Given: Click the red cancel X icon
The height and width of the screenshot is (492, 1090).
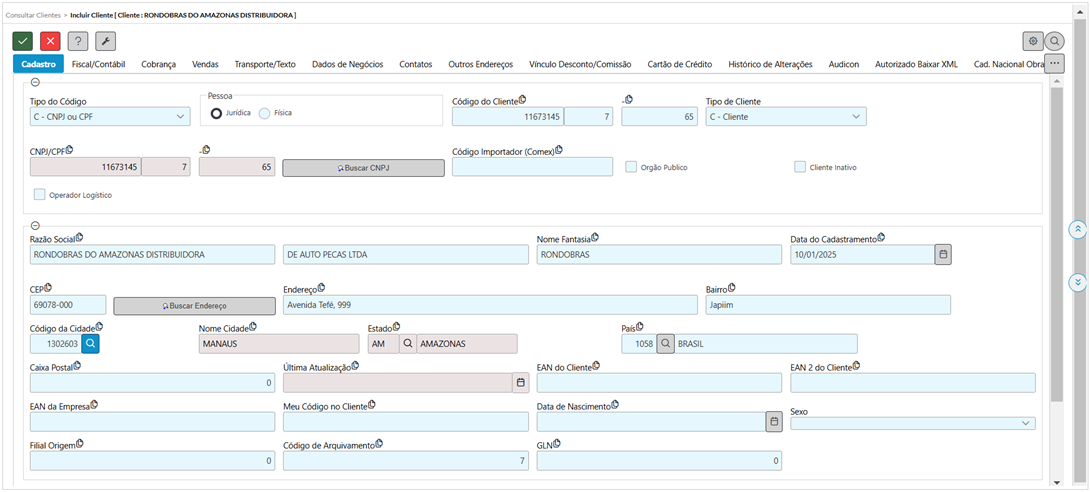Looking at the screenshot, I should tap(50, 41).
